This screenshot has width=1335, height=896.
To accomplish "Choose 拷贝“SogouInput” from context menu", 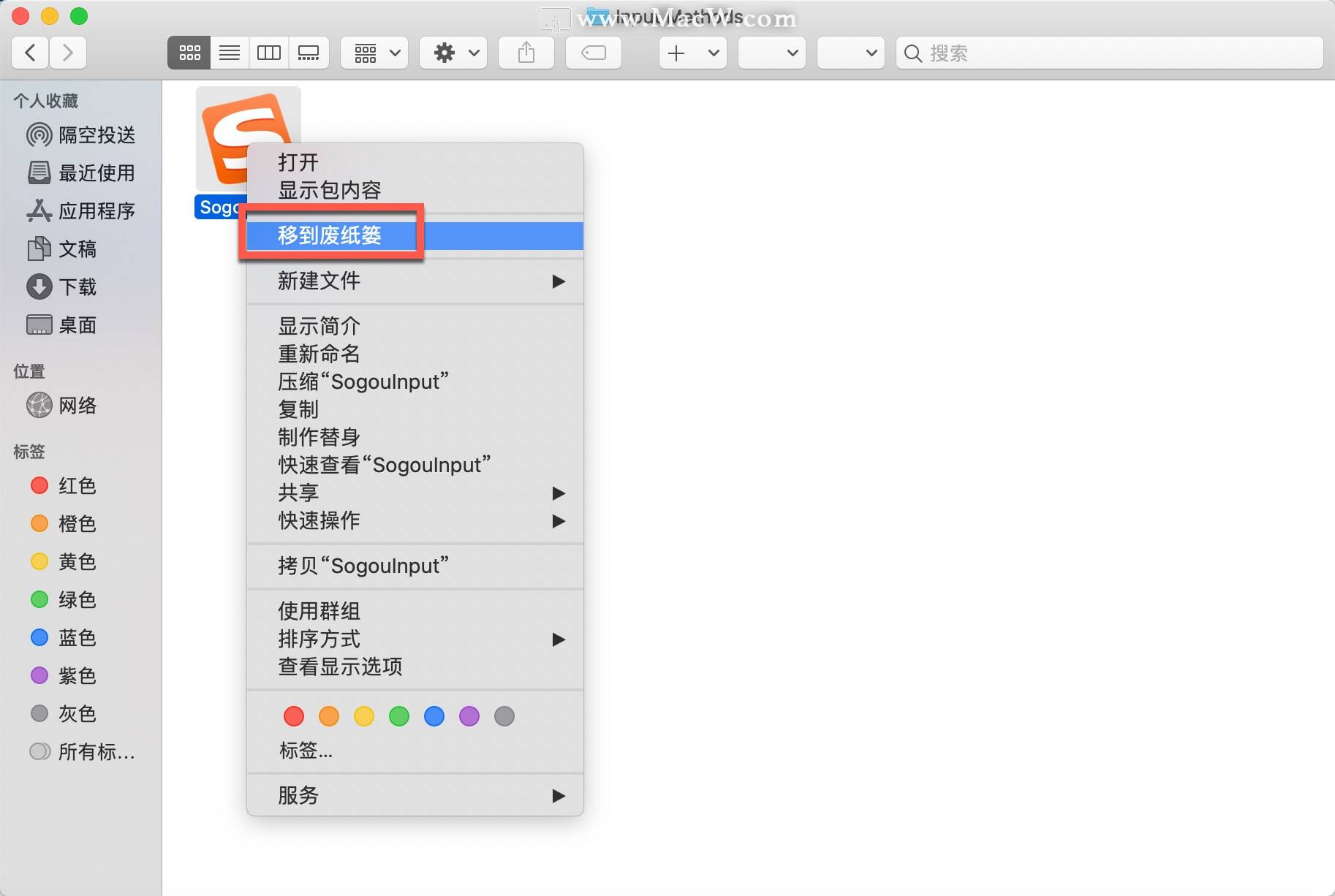I will (415, 566).
